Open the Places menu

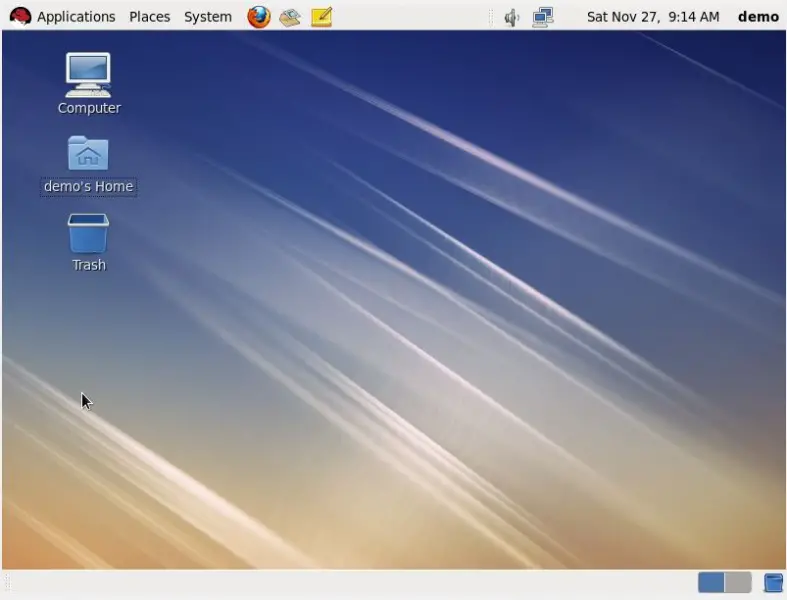tap(149, 17)
